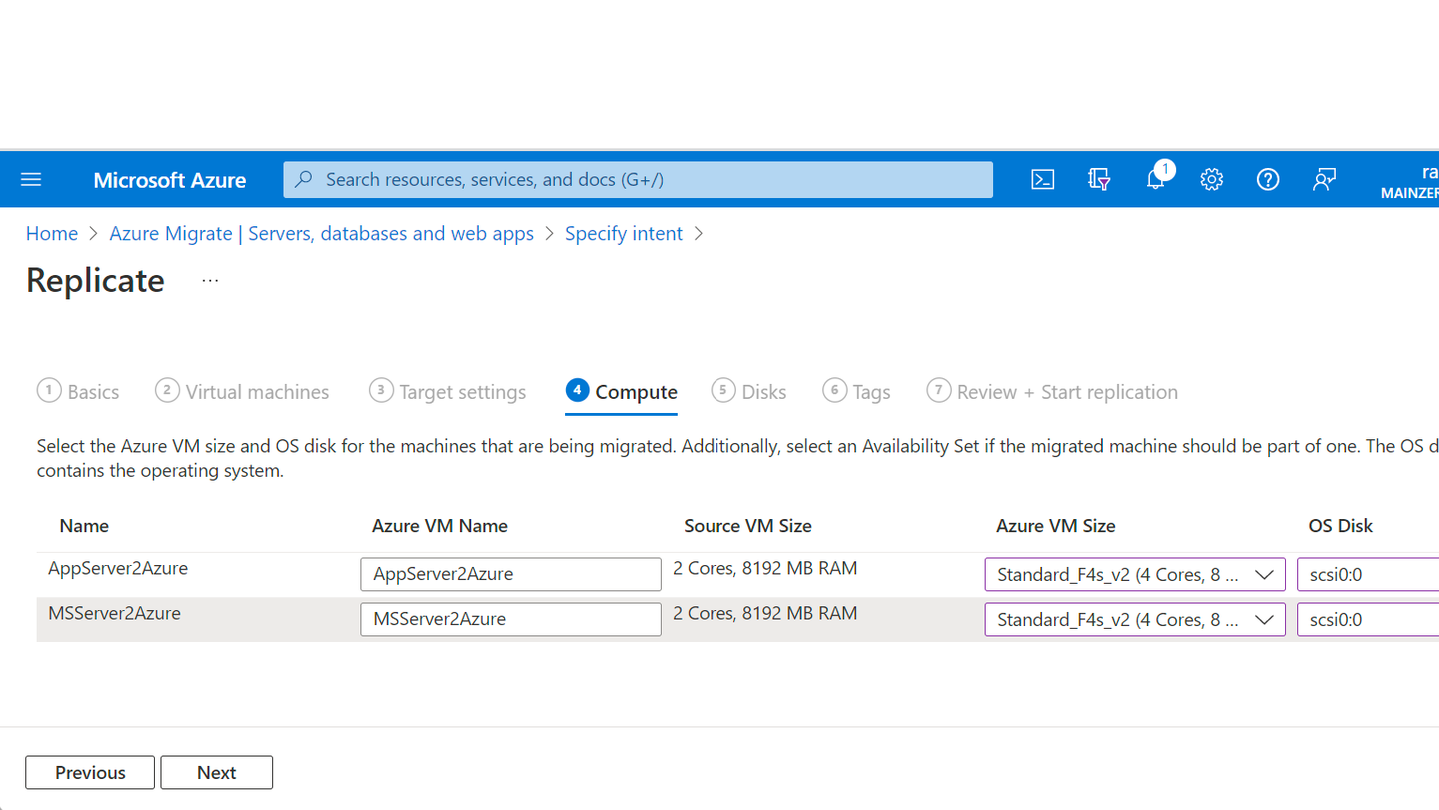The height and width of the screenshot is (810, 1439).
Task: Click the OS Disk column header
Action: tap(1341, 526)
